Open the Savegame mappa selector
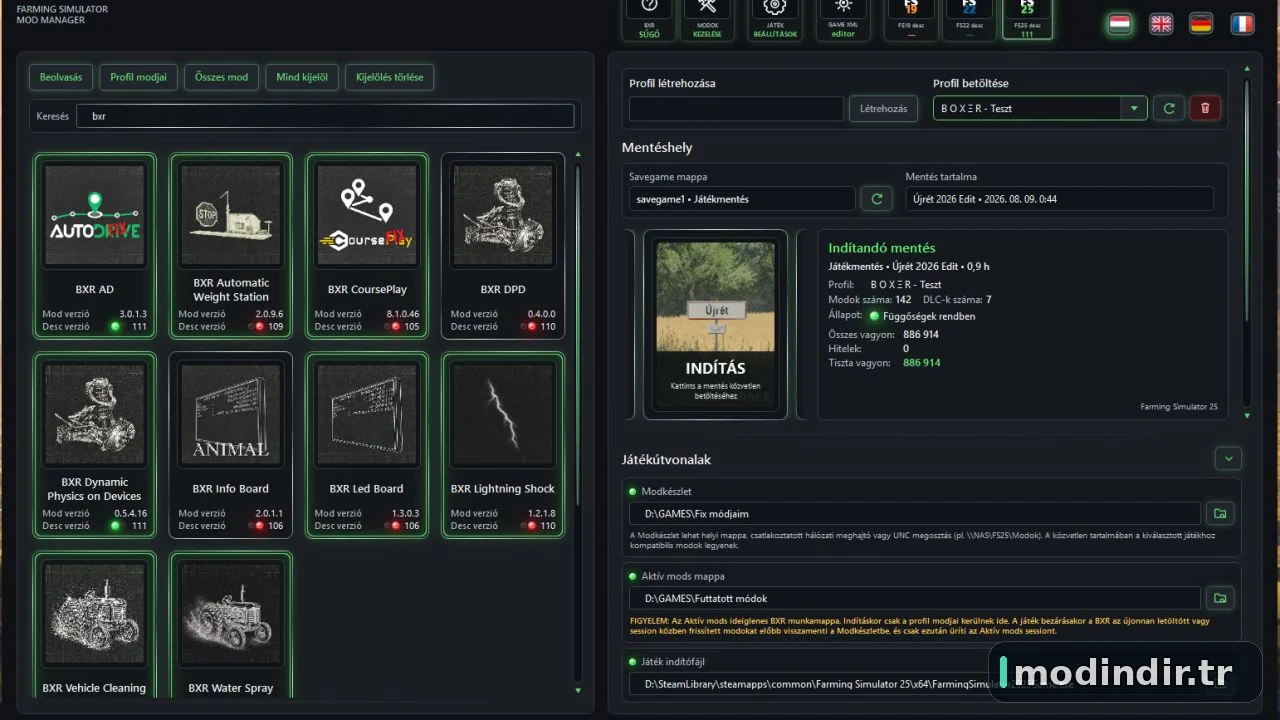The width and height of the screenshot is (1280, 720). click(742, 199)
